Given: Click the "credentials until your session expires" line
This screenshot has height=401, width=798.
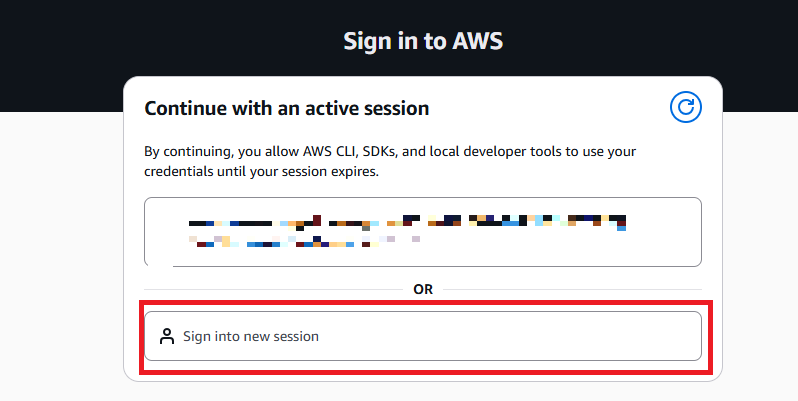Looking at the screenshot, I should tap(262, 172).
